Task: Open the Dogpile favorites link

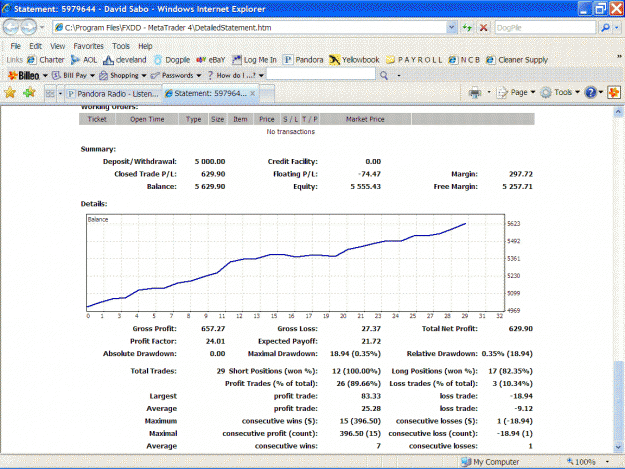Action: pos(172,60)
